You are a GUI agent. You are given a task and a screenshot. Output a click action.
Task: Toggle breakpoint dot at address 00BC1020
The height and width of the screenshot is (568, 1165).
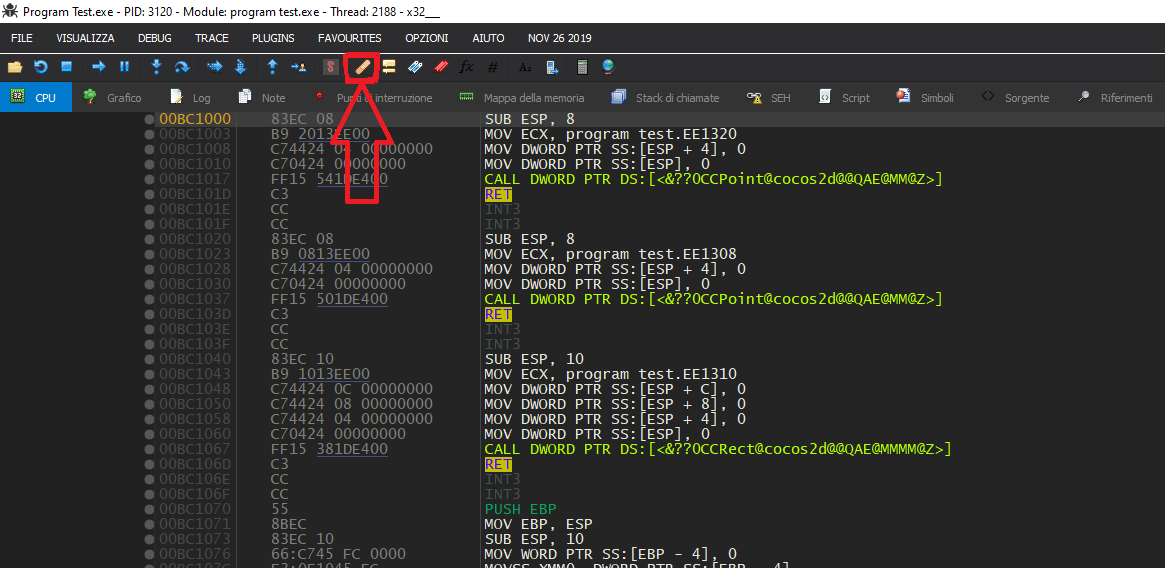(x=149, y=239)
